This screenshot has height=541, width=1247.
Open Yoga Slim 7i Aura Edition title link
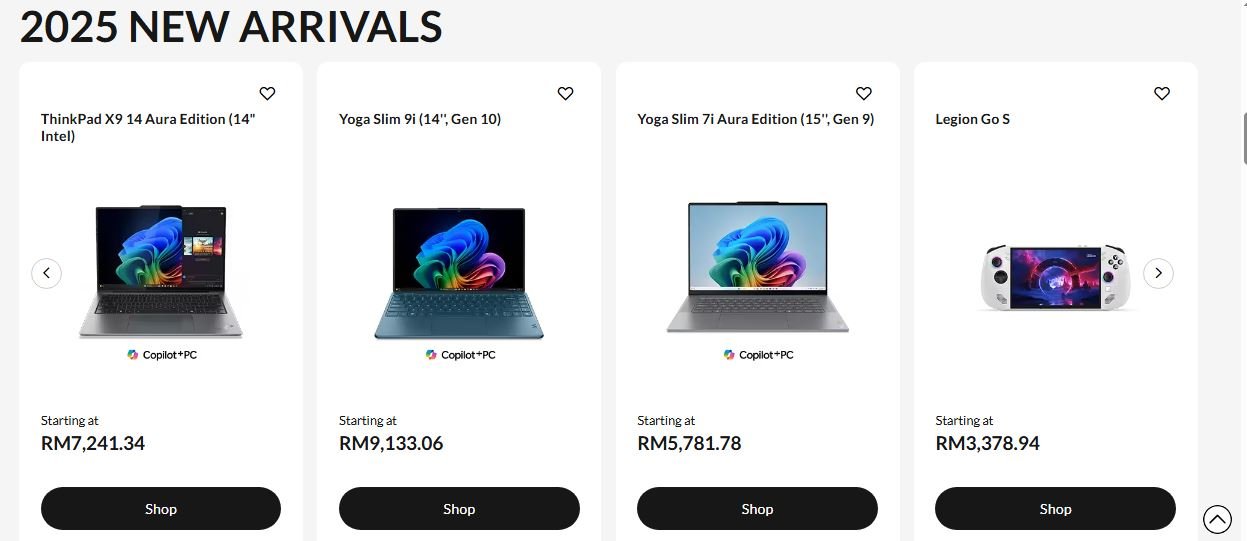click(756, 119)
